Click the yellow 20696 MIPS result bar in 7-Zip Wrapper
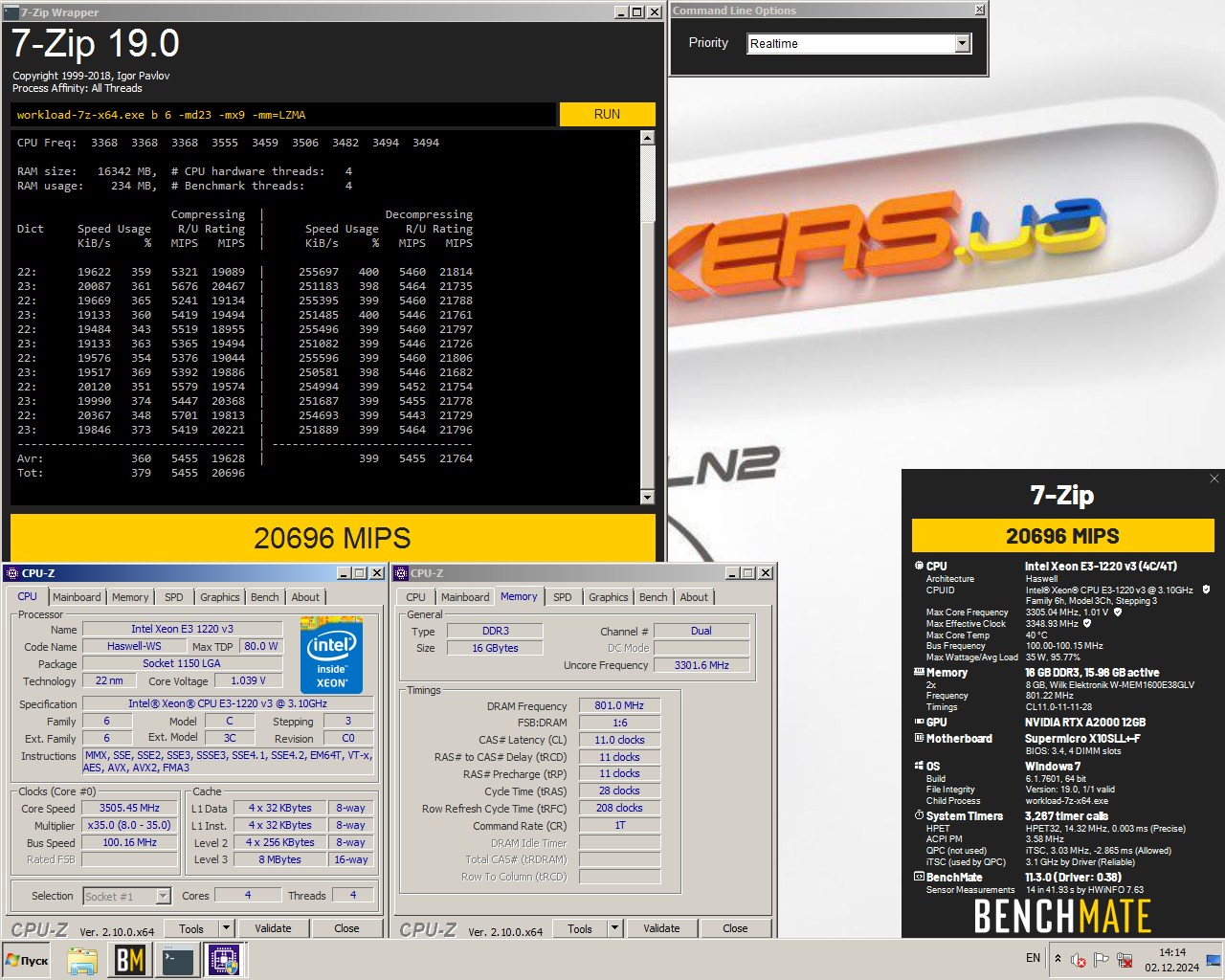 332,538
